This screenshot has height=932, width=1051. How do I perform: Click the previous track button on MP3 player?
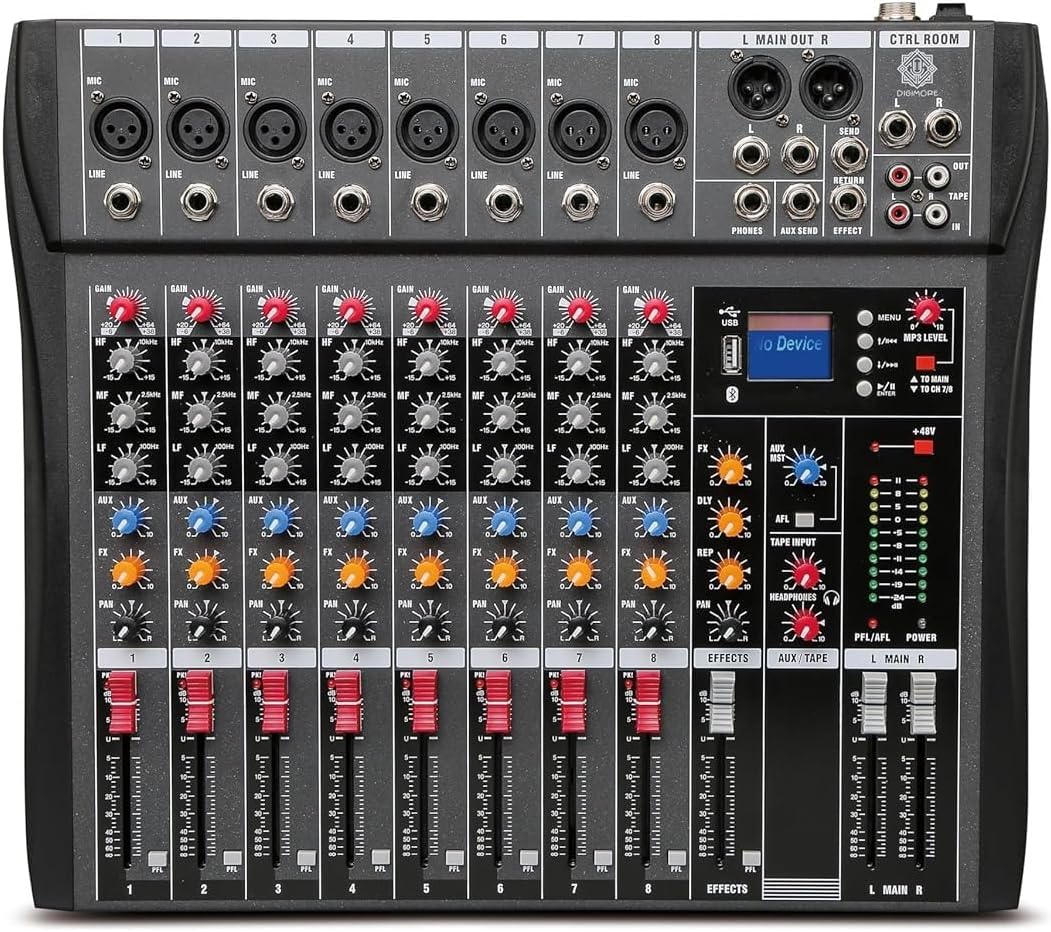865,342
